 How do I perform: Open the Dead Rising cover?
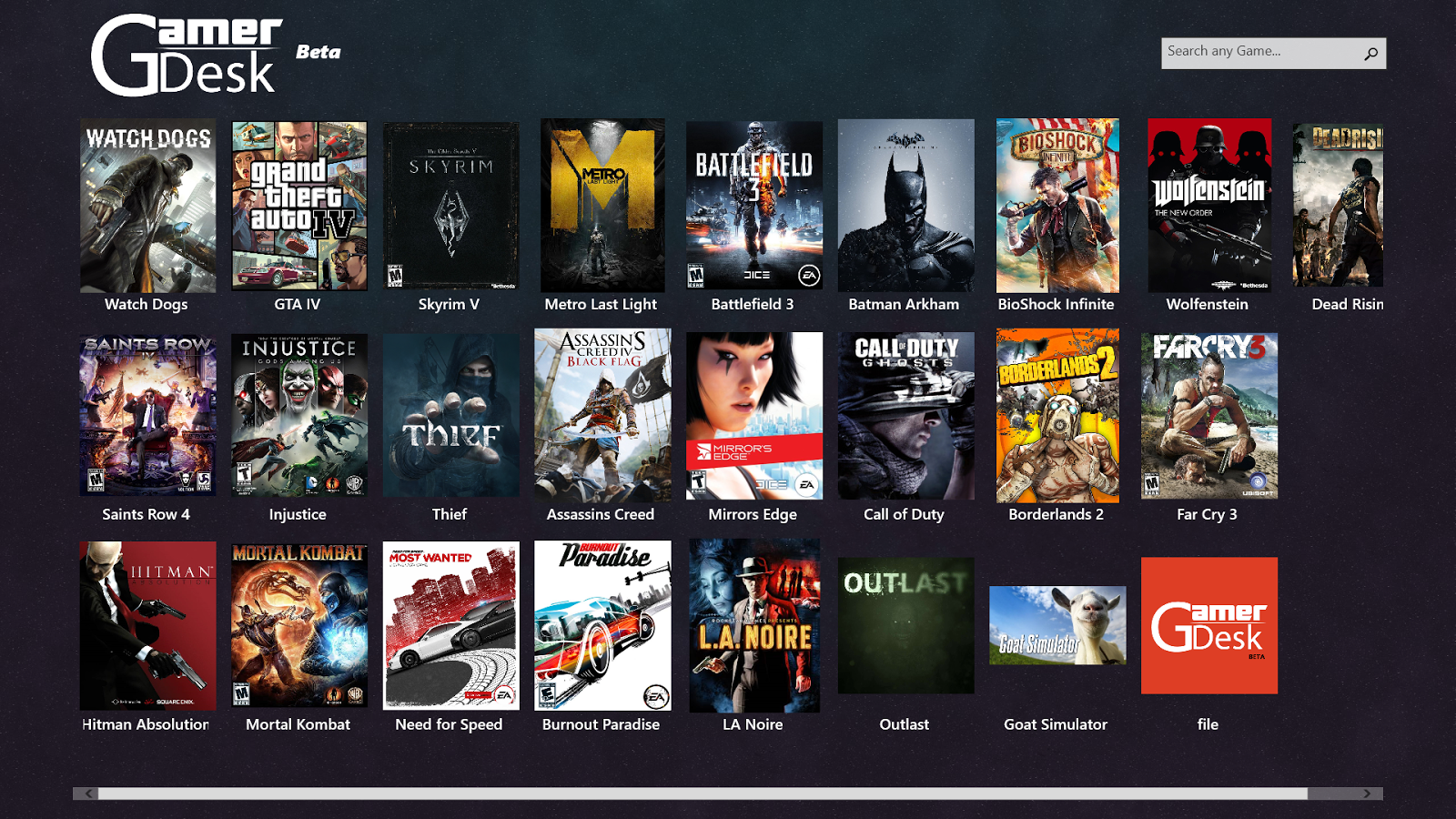click(x=1338, y=206)
